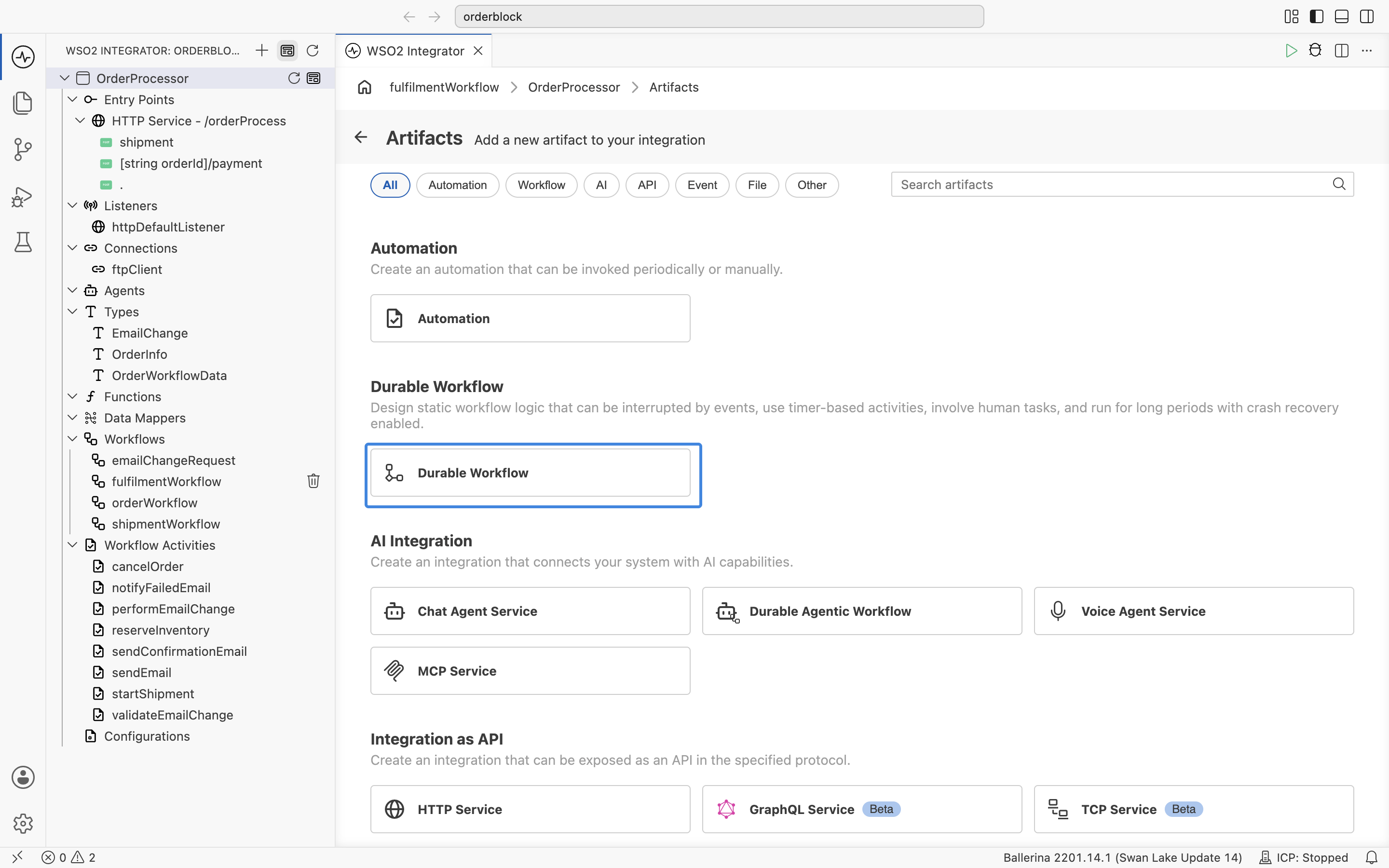
Task: Collapse HTTP Service - /orderProcess node
Action: pyautogui.click(x=81, y=121)
